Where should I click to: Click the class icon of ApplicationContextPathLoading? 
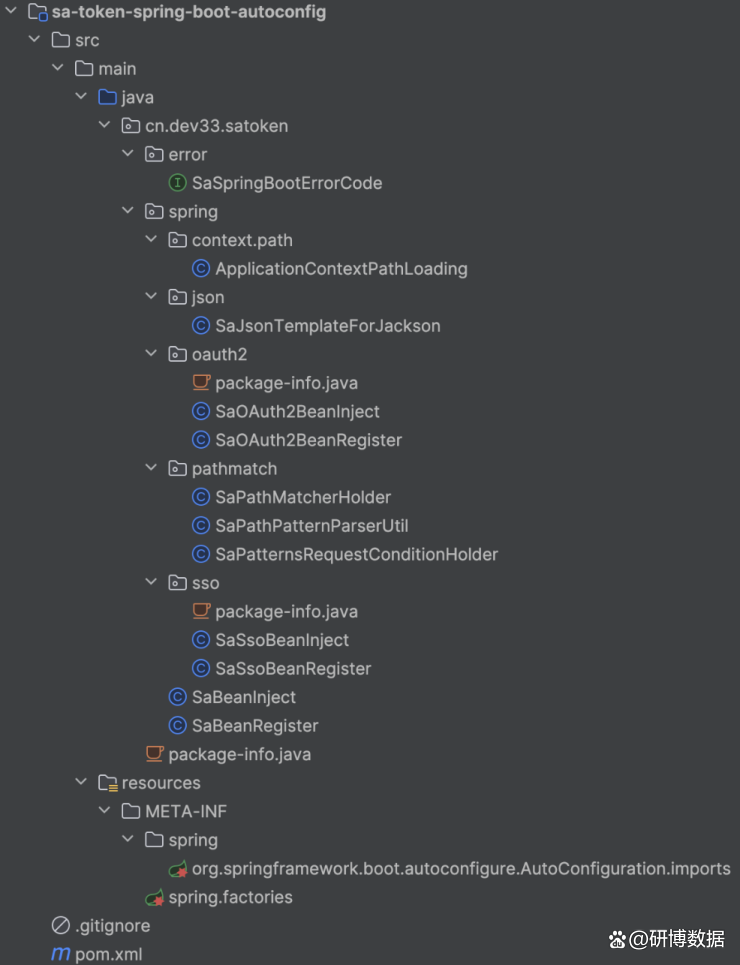click(x=201, y=268)
